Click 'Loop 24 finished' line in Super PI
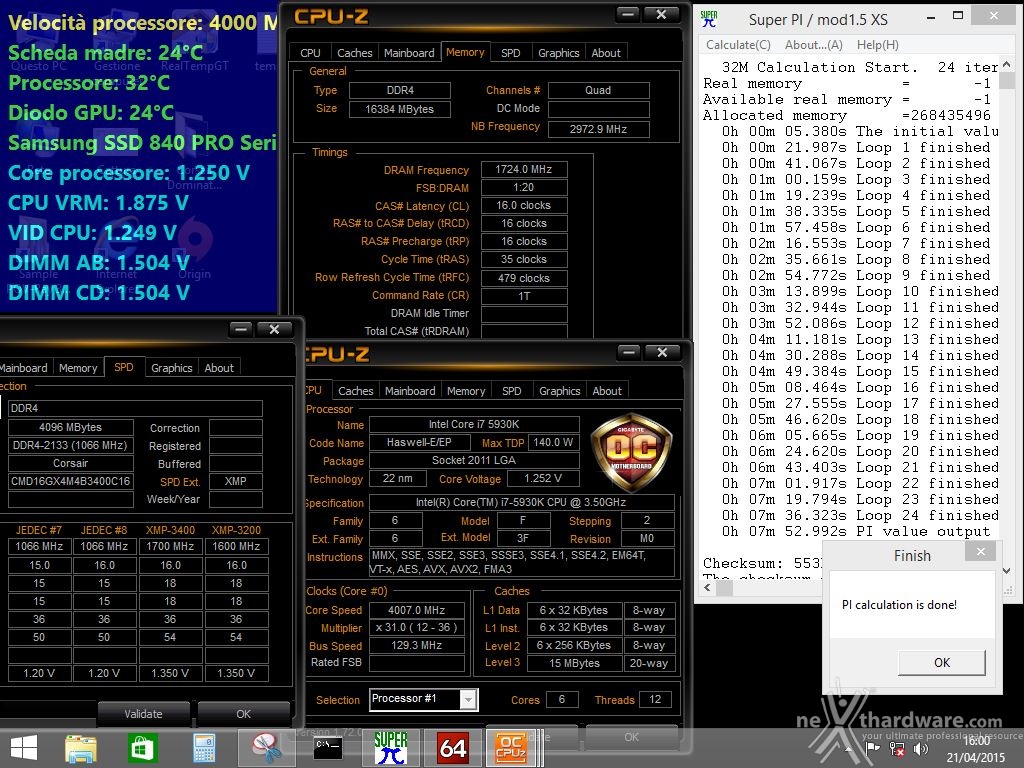The image size is (1024, 768). [860, 515]
